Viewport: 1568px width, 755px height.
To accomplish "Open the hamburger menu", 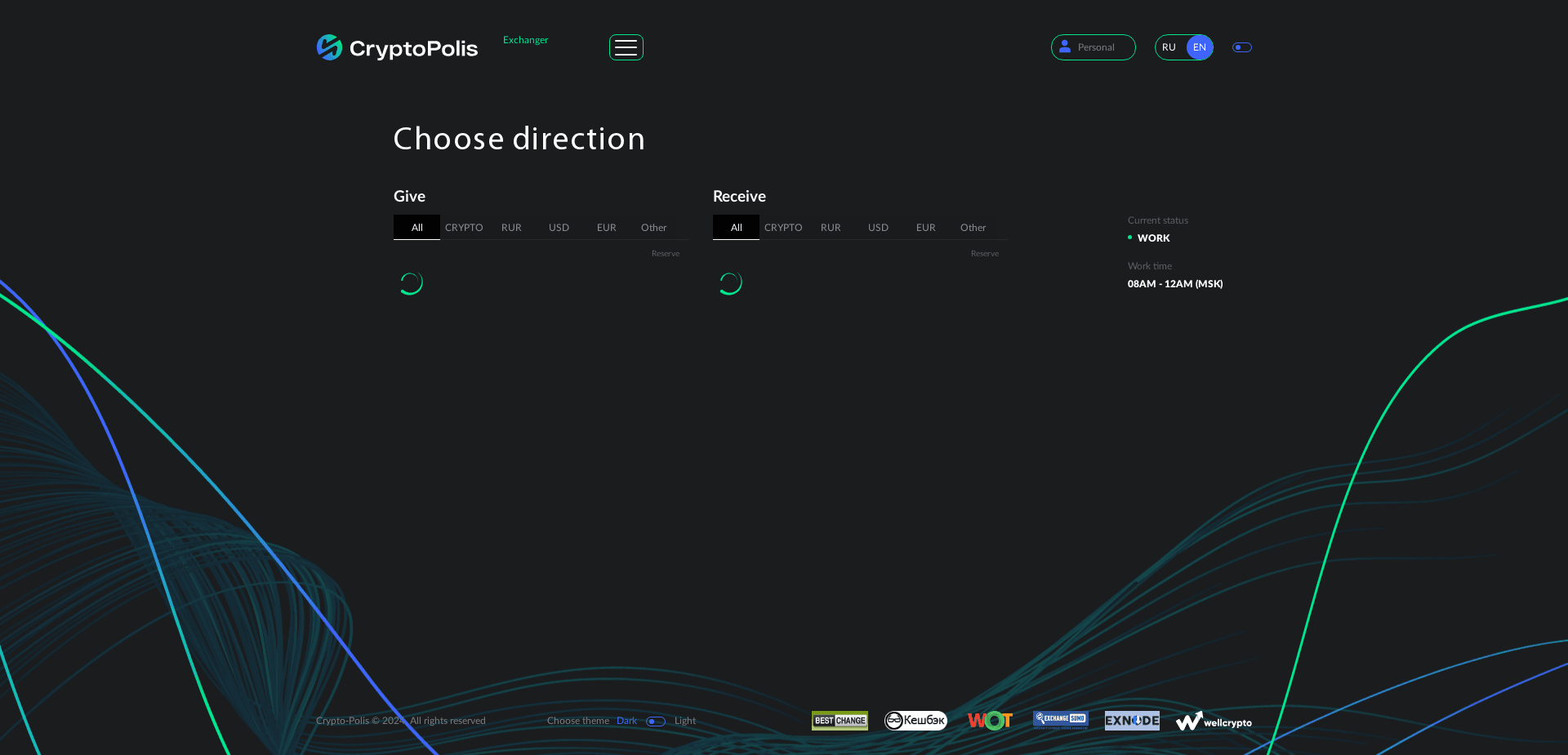I will point(626,47).
